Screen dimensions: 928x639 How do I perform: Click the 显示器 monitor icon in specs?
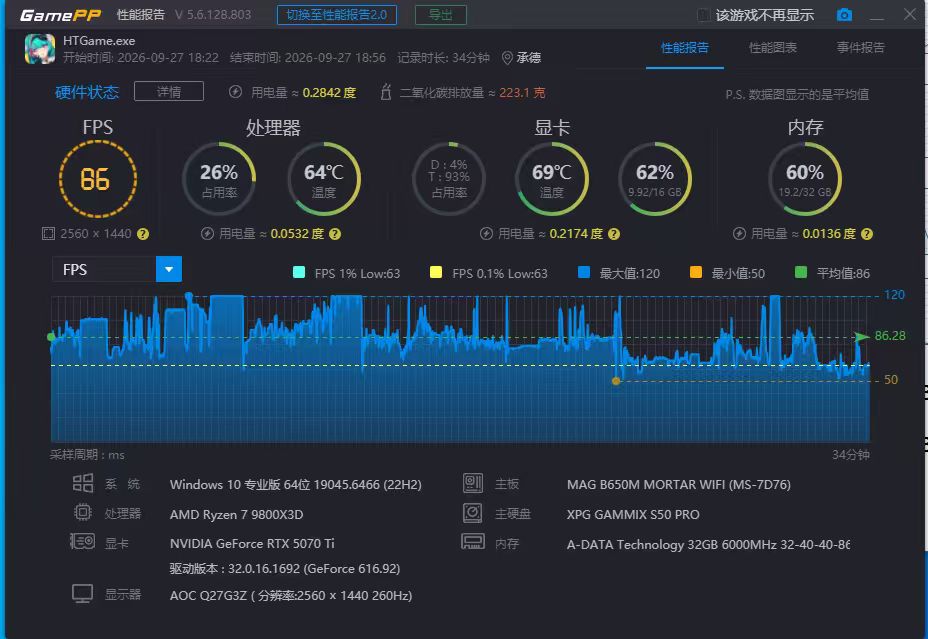point(82,593)
